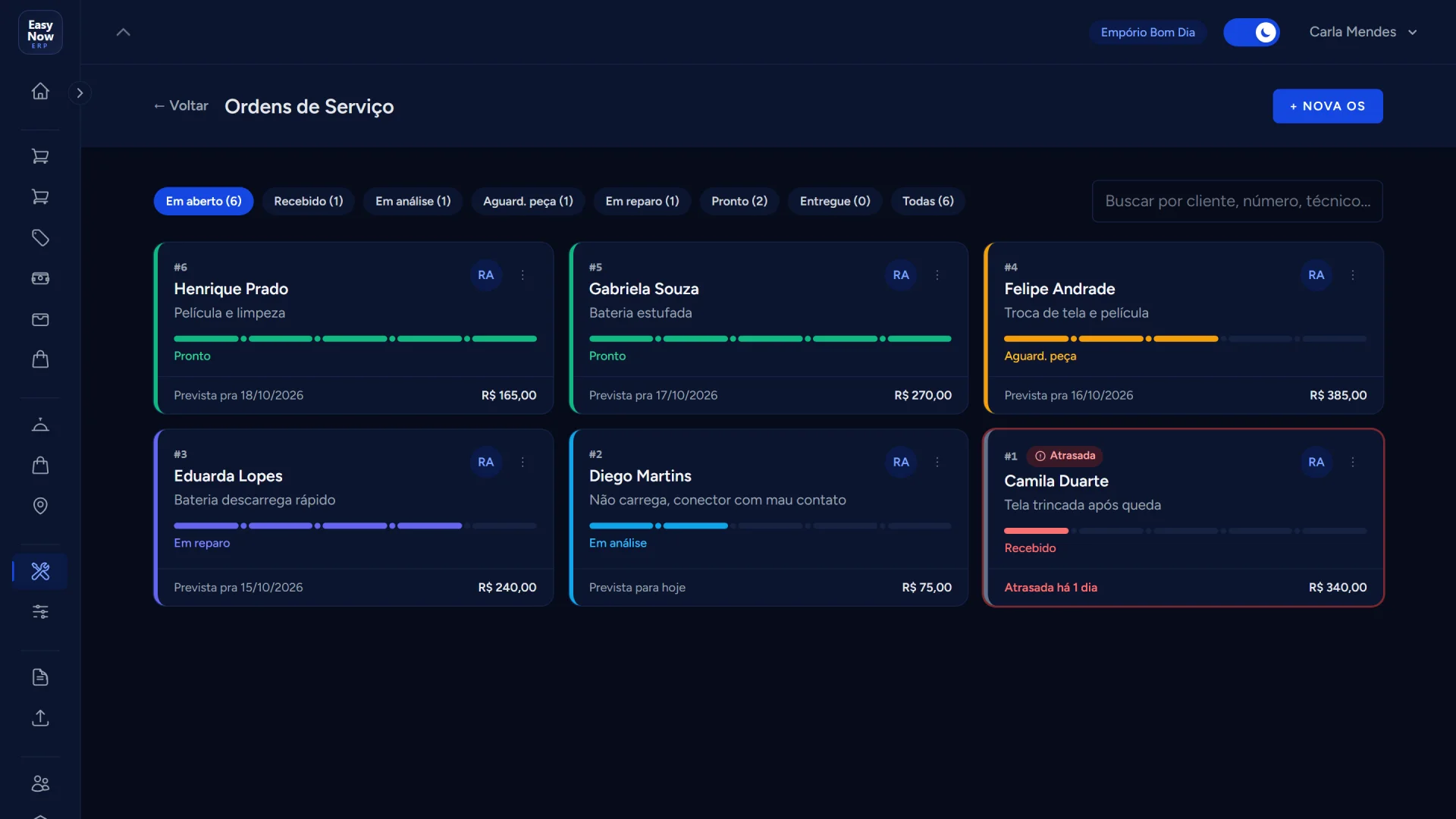Screen dimensions: 1456x819
Task: Click the + NOVA OS button
Action: (x=1327, y=106)
